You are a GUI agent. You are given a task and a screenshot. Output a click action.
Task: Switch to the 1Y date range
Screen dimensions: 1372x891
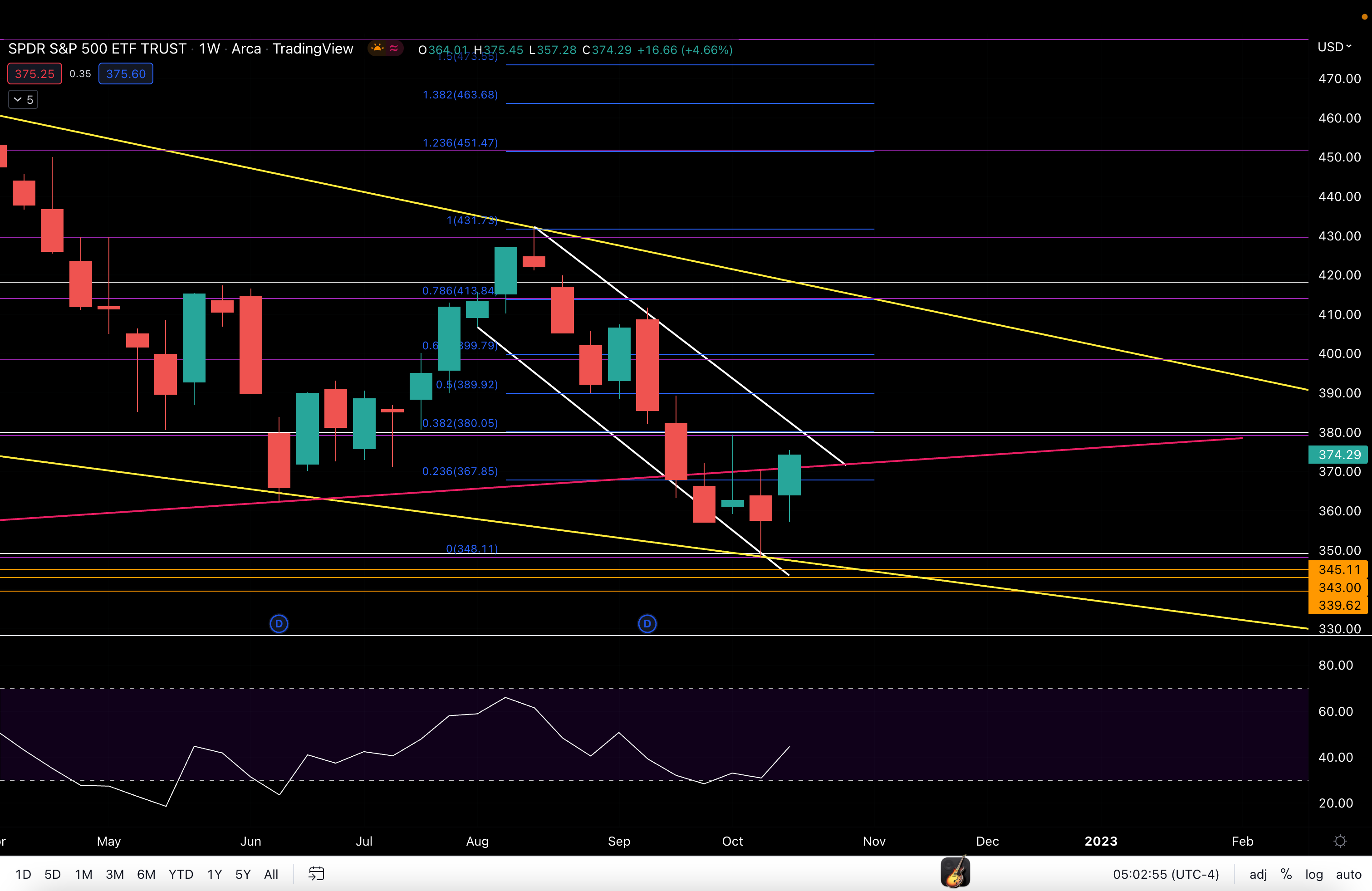(214, 874)
